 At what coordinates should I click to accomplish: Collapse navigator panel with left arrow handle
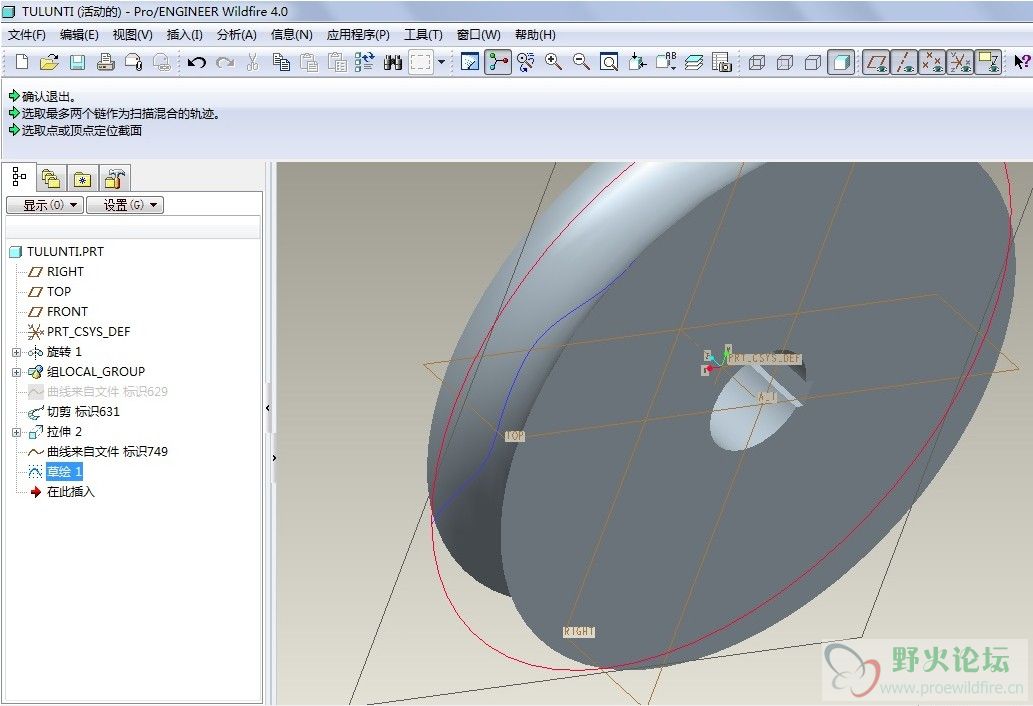click(x=267, y=408)
